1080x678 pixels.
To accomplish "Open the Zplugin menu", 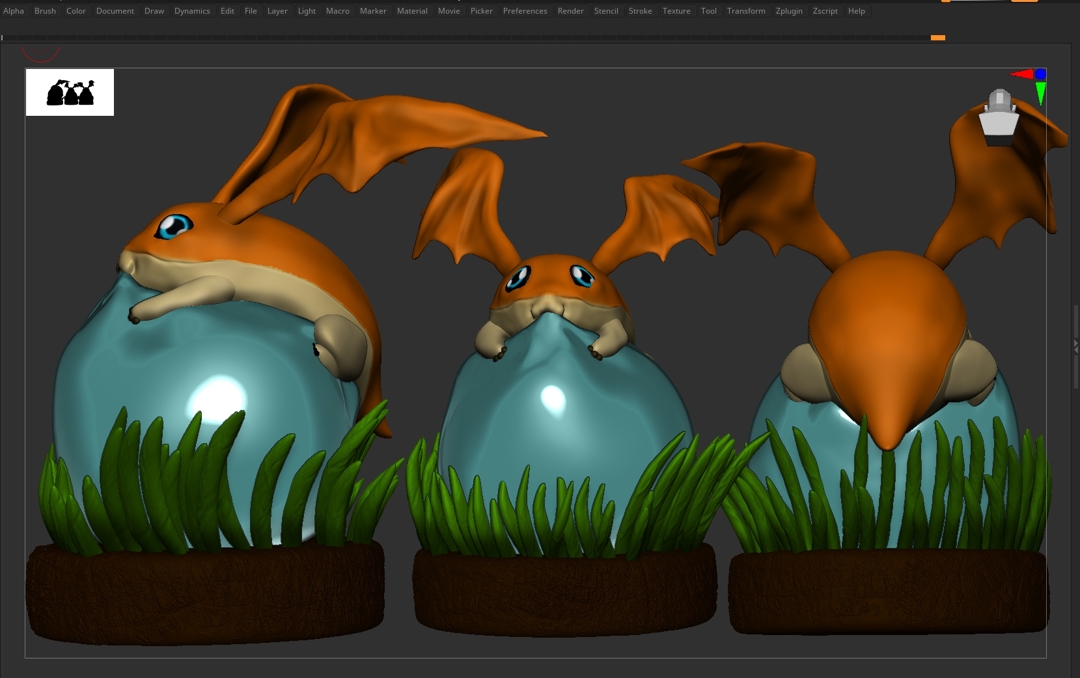I will pyautogui.click(x=789, y=11).
